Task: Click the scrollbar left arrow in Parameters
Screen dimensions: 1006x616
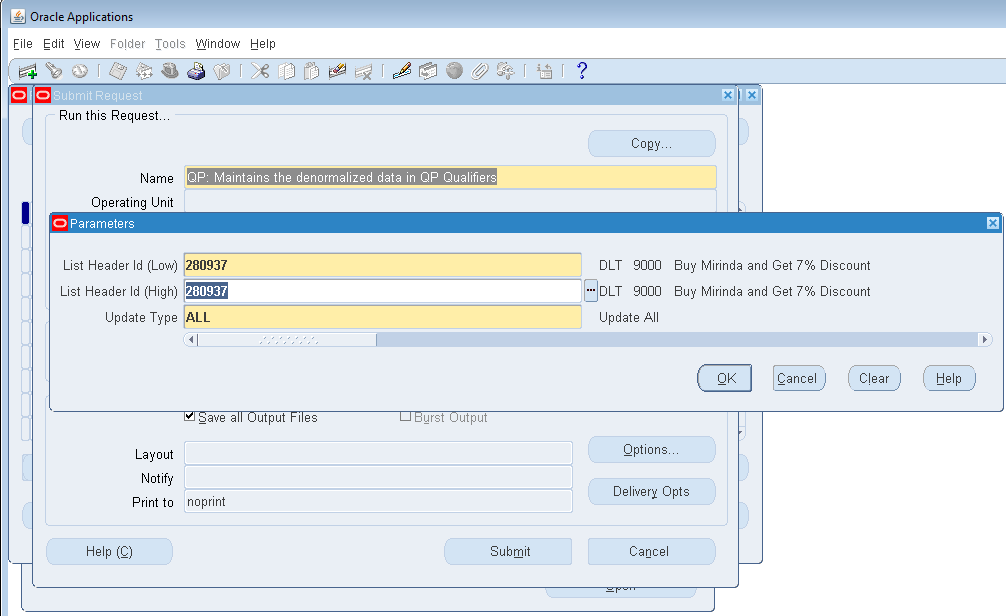Action: pos(191,339)
